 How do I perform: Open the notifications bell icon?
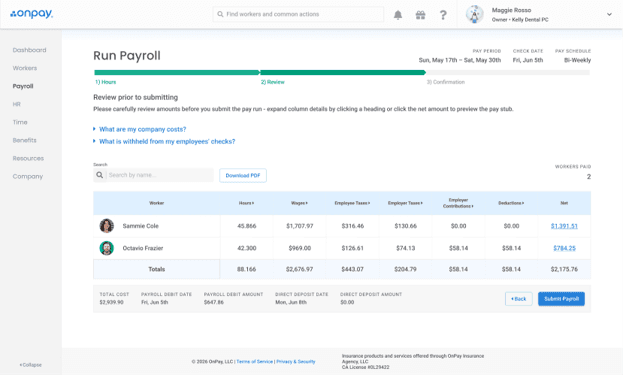[x=398, y=15]
